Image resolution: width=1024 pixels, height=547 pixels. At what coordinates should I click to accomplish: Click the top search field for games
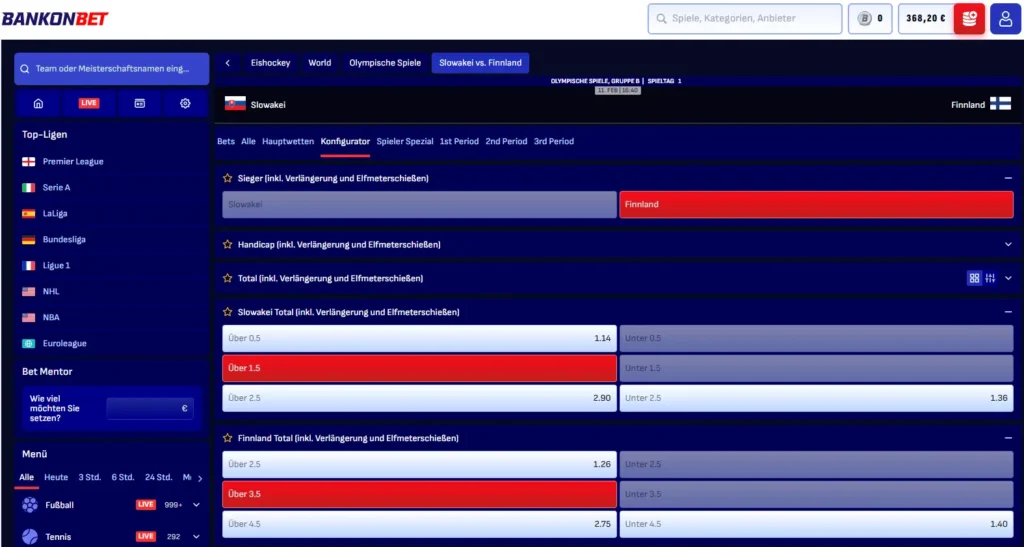pyautogui.click(x=745, y=19)
